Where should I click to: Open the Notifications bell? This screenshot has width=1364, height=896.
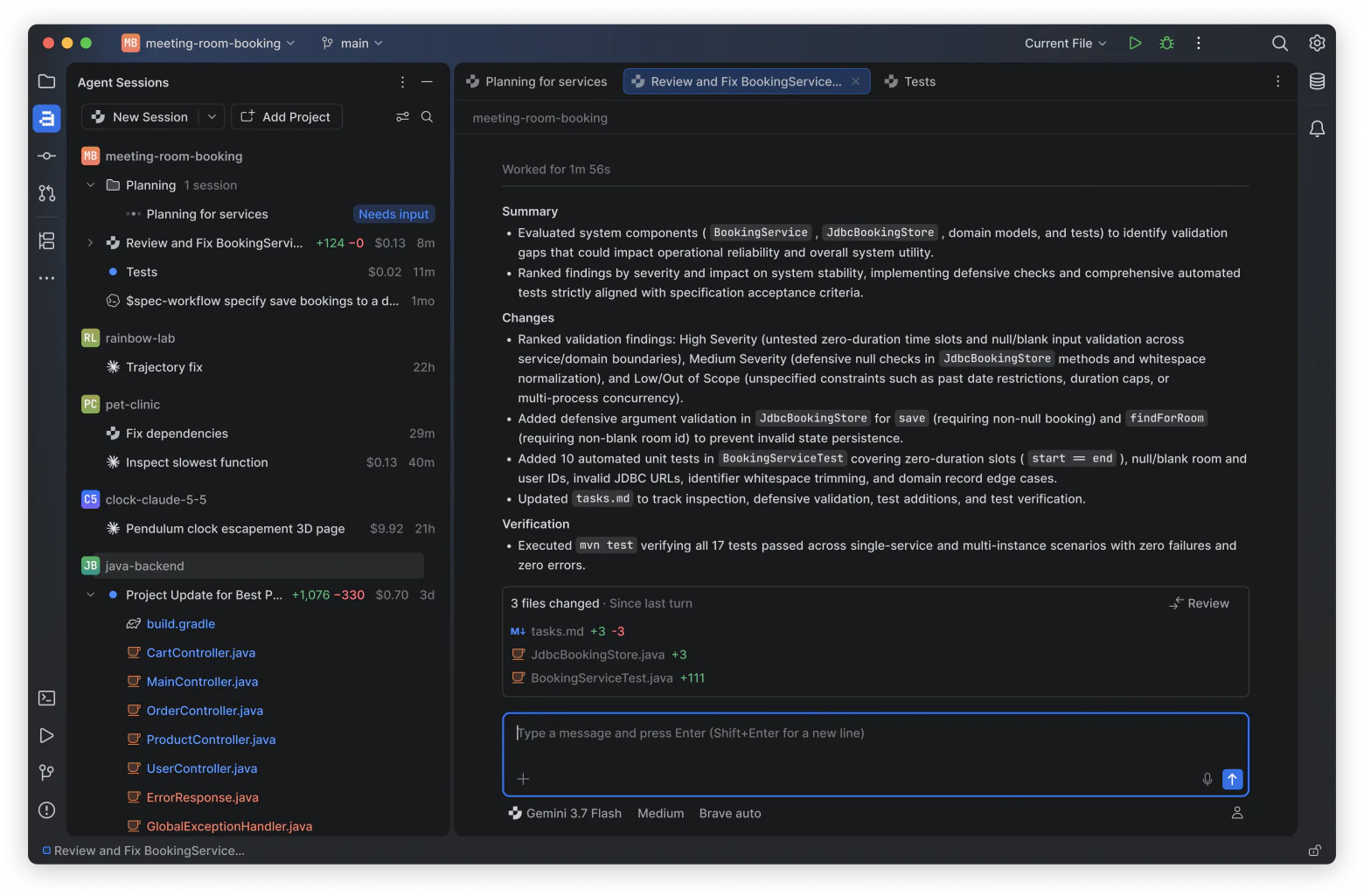point(1317,128)
